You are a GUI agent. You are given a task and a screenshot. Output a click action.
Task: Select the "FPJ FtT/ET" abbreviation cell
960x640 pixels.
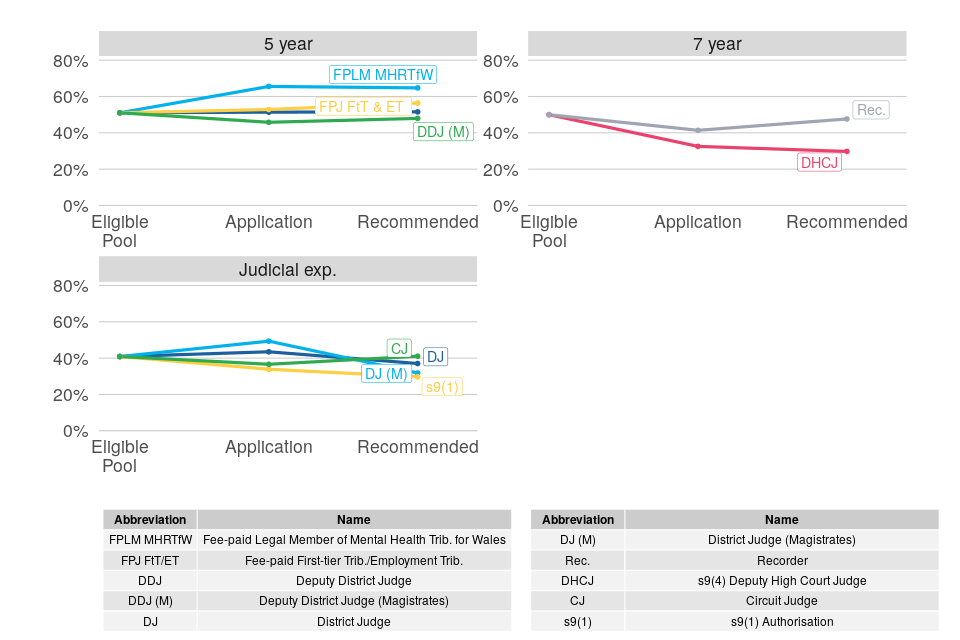(150, 561)
